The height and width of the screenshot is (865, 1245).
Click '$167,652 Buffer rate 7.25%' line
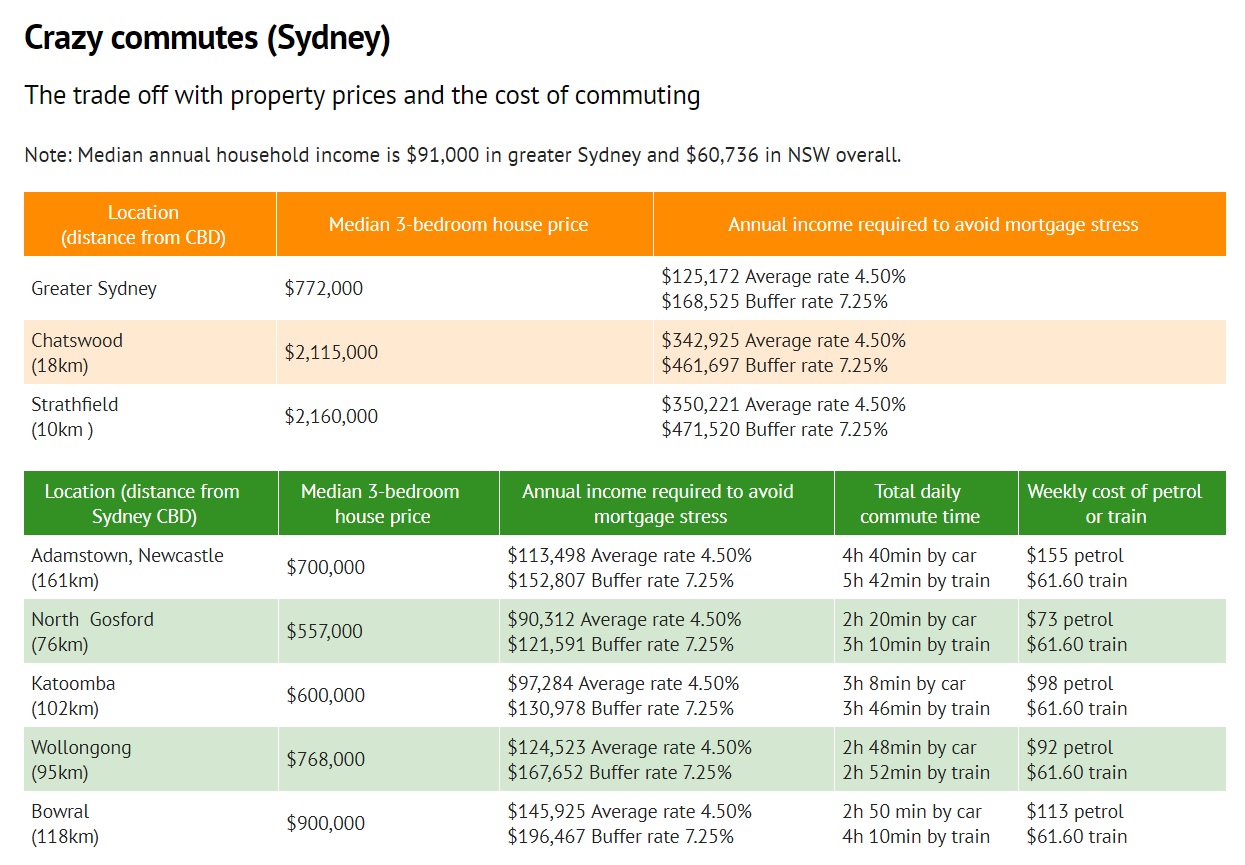(620, 772)
